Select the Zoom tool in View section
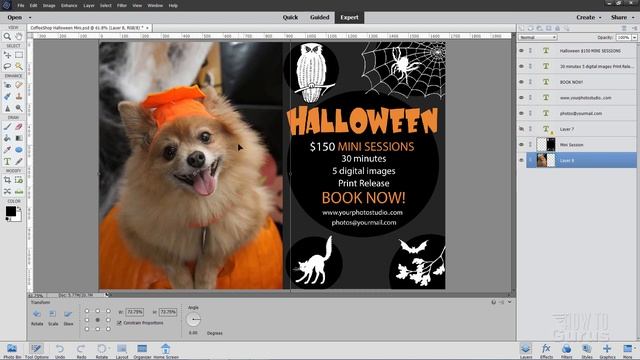The height and width of the screenshot is (360, 640). (x=7, y=36)
